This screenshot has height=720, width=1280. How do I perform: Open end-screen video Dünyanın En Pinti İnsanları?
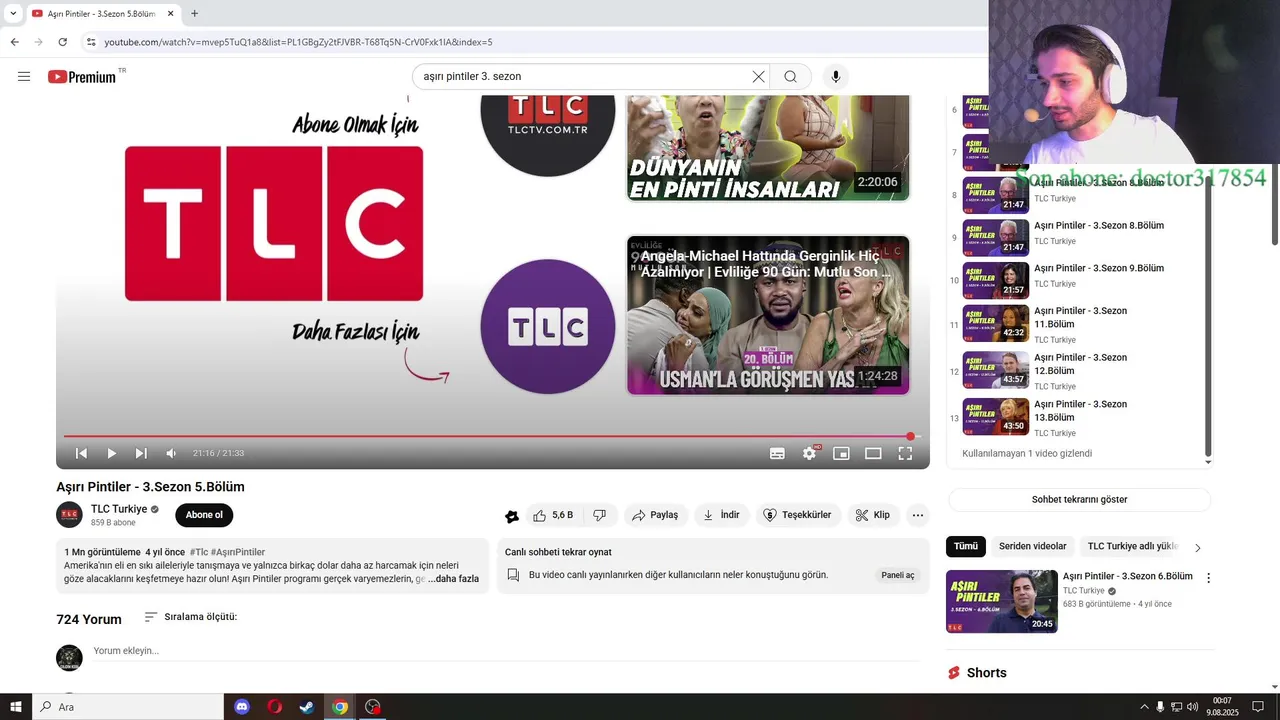pyautogui.click(x=768, y=148)
